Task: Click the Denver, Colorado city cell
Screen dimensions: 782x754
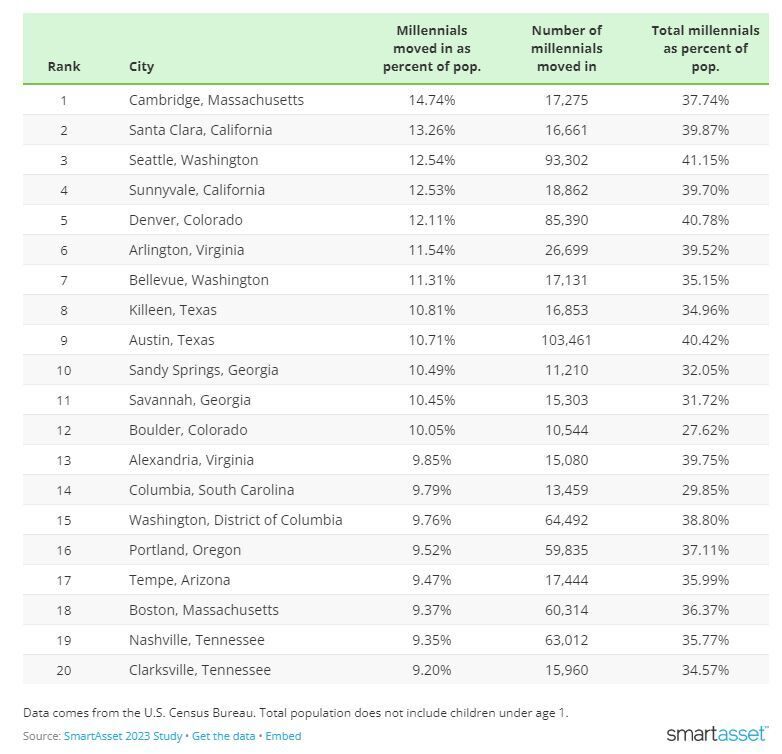Action: point(185,220)
